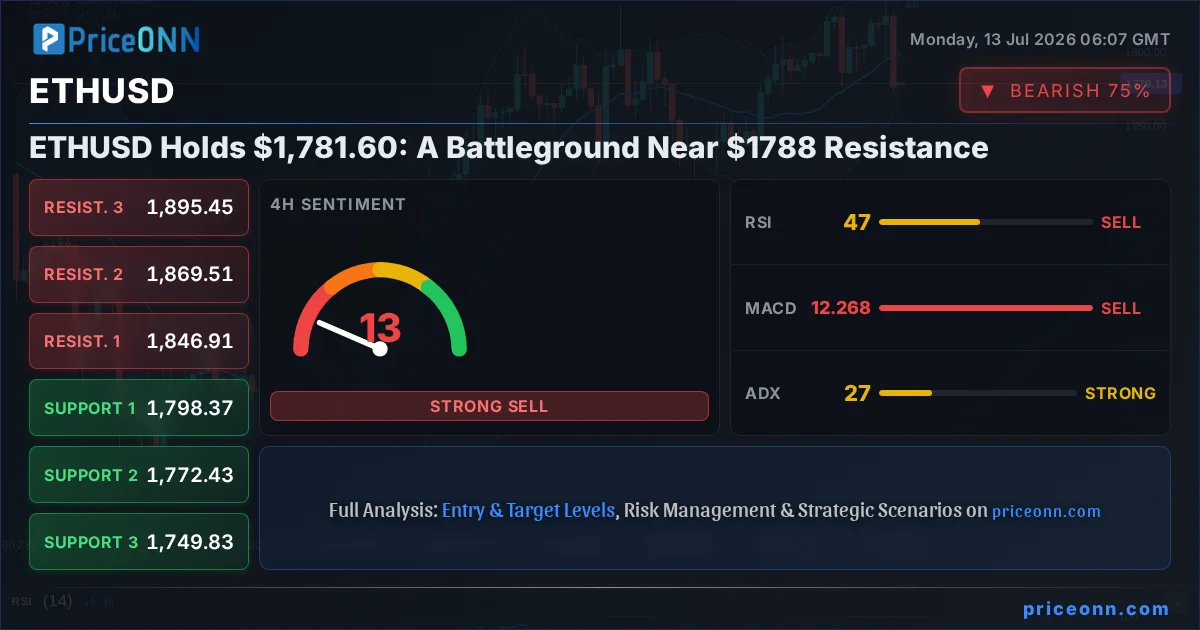Select the SUPPORT 2 1,772.43 level
This screenshot has width=1200, height=630.
coord(139,475)
